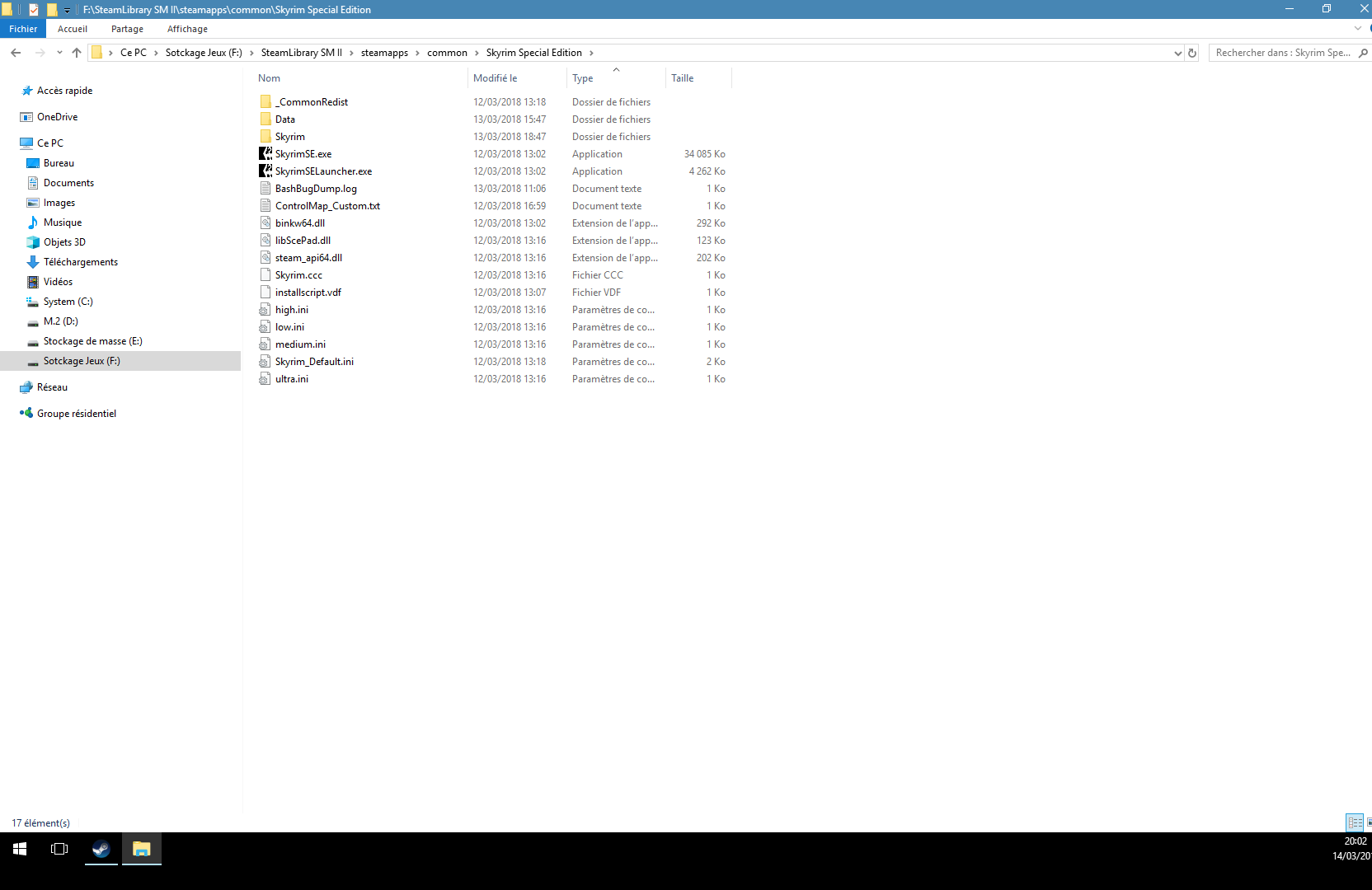Screen dimensions: 1372x890
Task: Select the SkyrimSE.exe application icon
Action: (x=265, y=154)
